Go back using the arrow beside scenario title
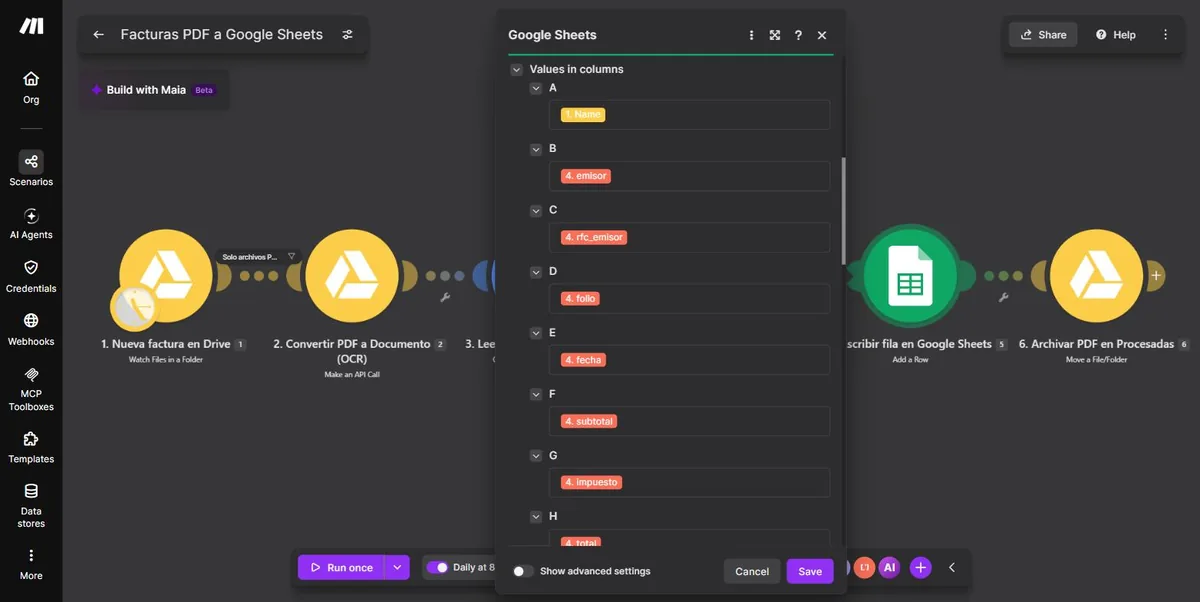 click(98, 34)
